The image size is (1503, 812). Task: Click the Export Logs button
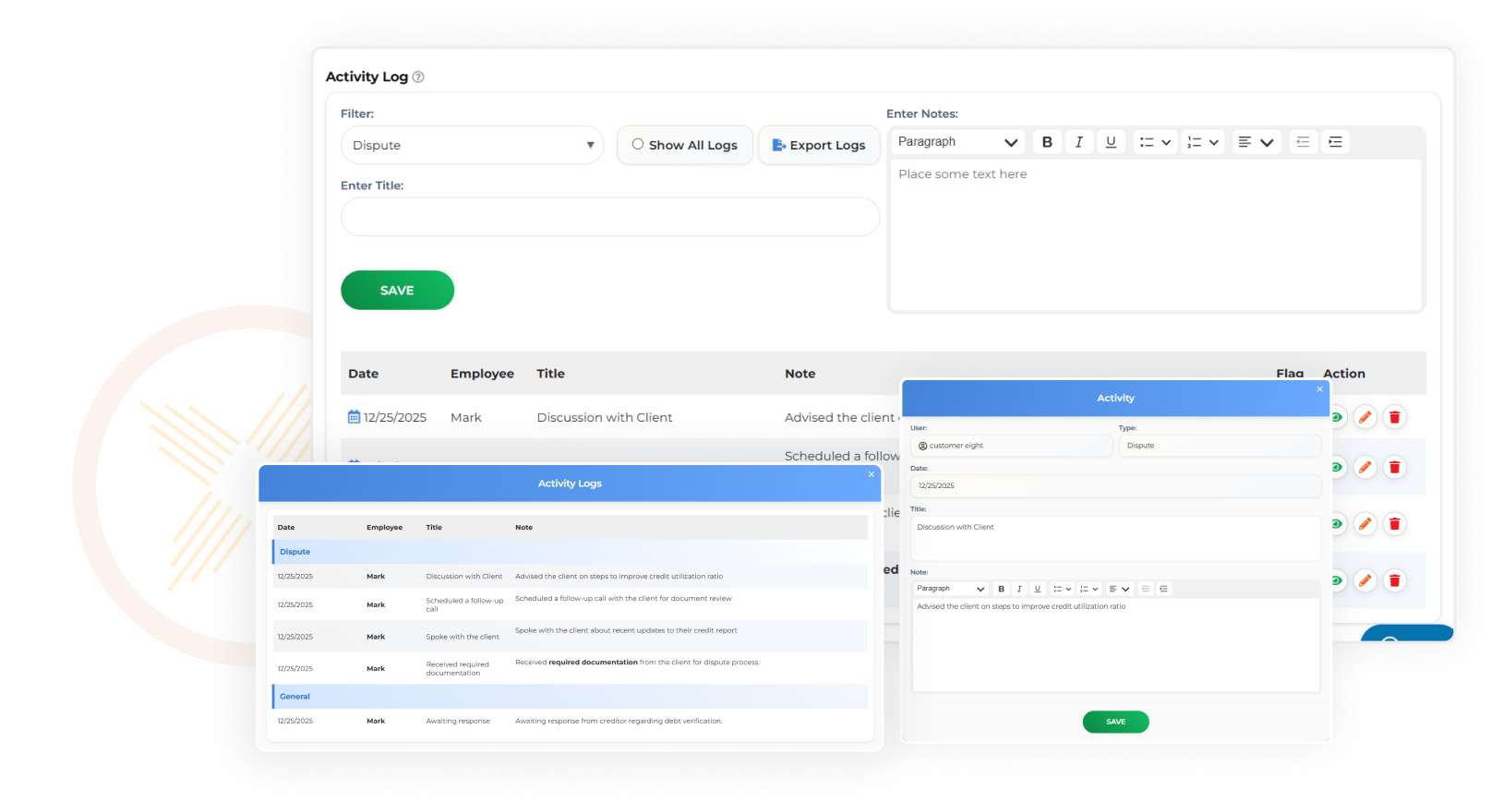click(819, 145)
